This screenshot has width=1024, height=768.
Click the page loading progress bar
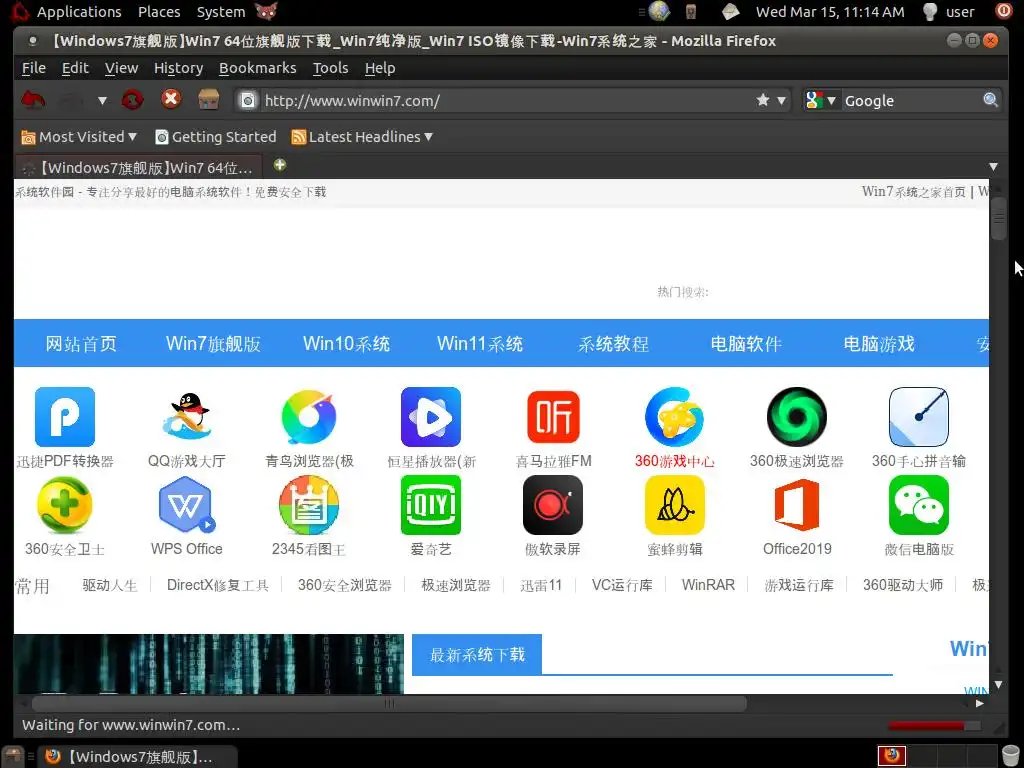[x=934, y=726]
